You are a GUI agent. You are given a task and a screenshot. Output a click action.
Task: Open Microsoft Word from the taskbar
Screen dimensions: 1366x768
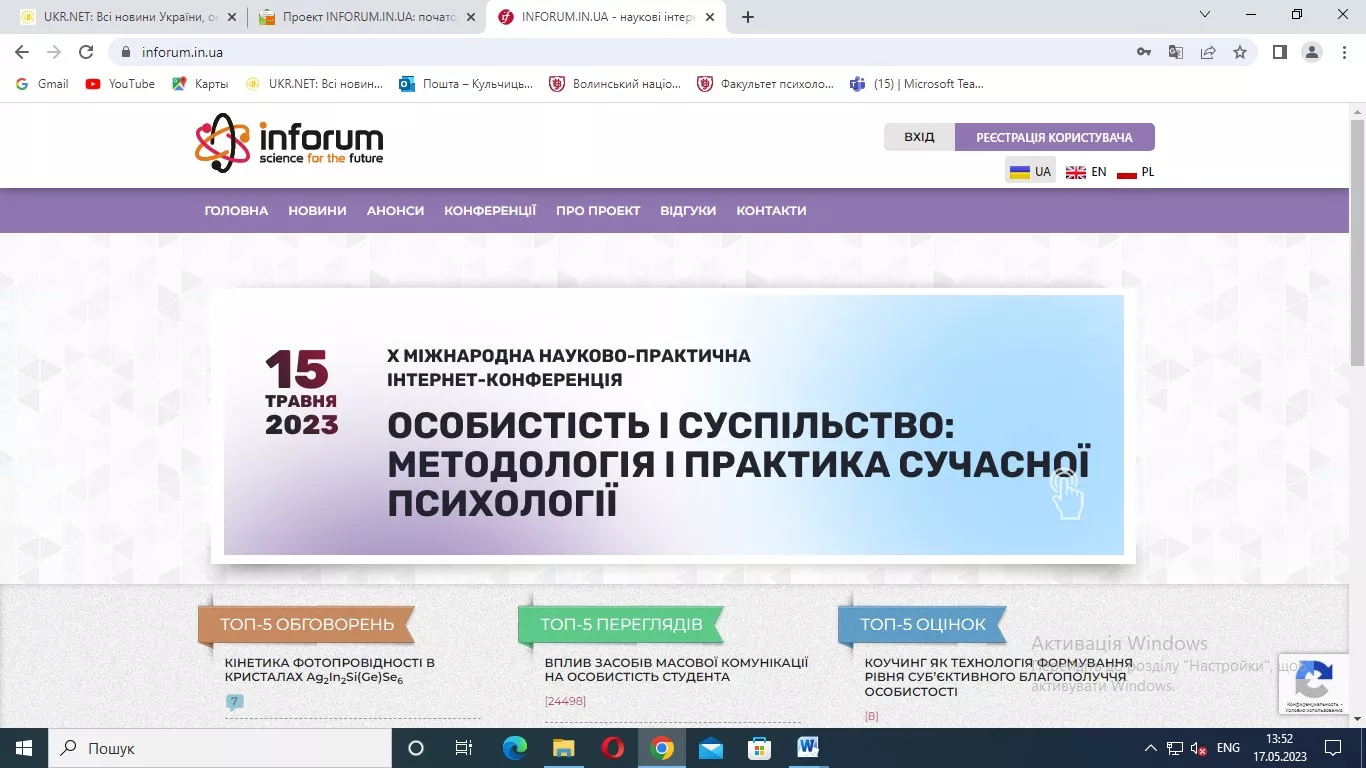pyautogui.click(x=807, y=748)
